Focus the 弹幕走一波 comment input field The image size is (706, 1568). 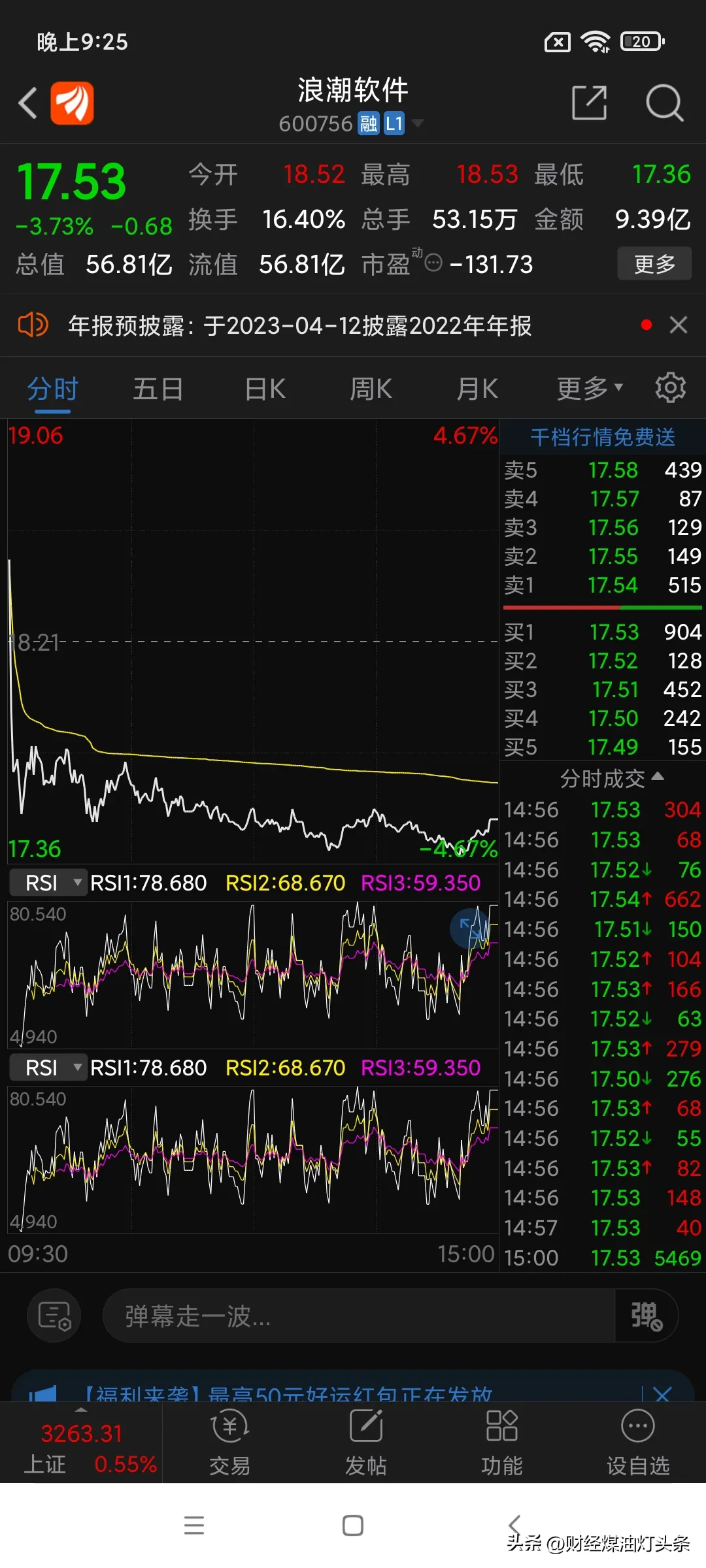point(359,1316)
